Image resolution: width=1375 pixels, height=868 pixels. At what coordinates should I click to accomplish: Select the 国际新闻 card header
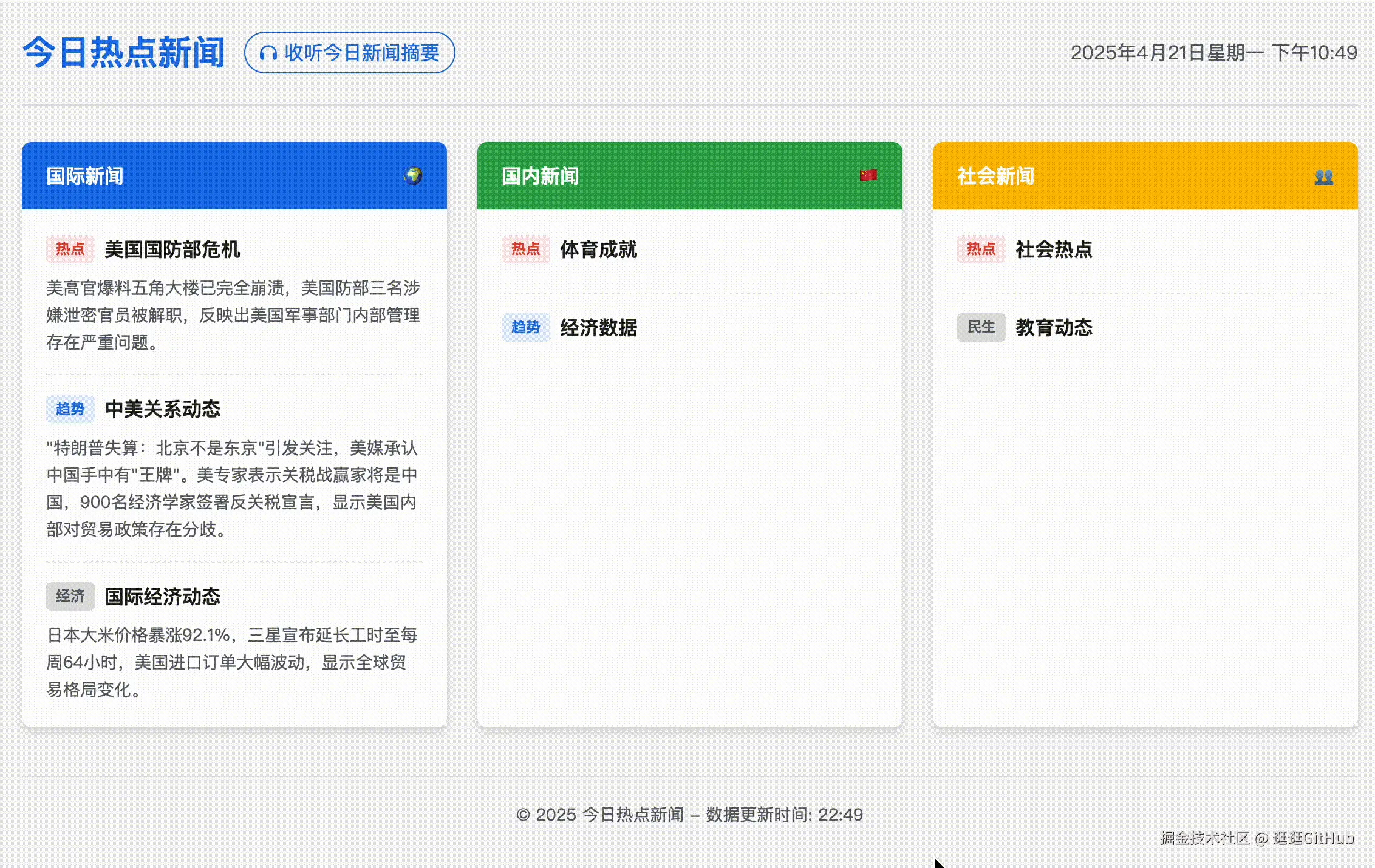point(234,176)
